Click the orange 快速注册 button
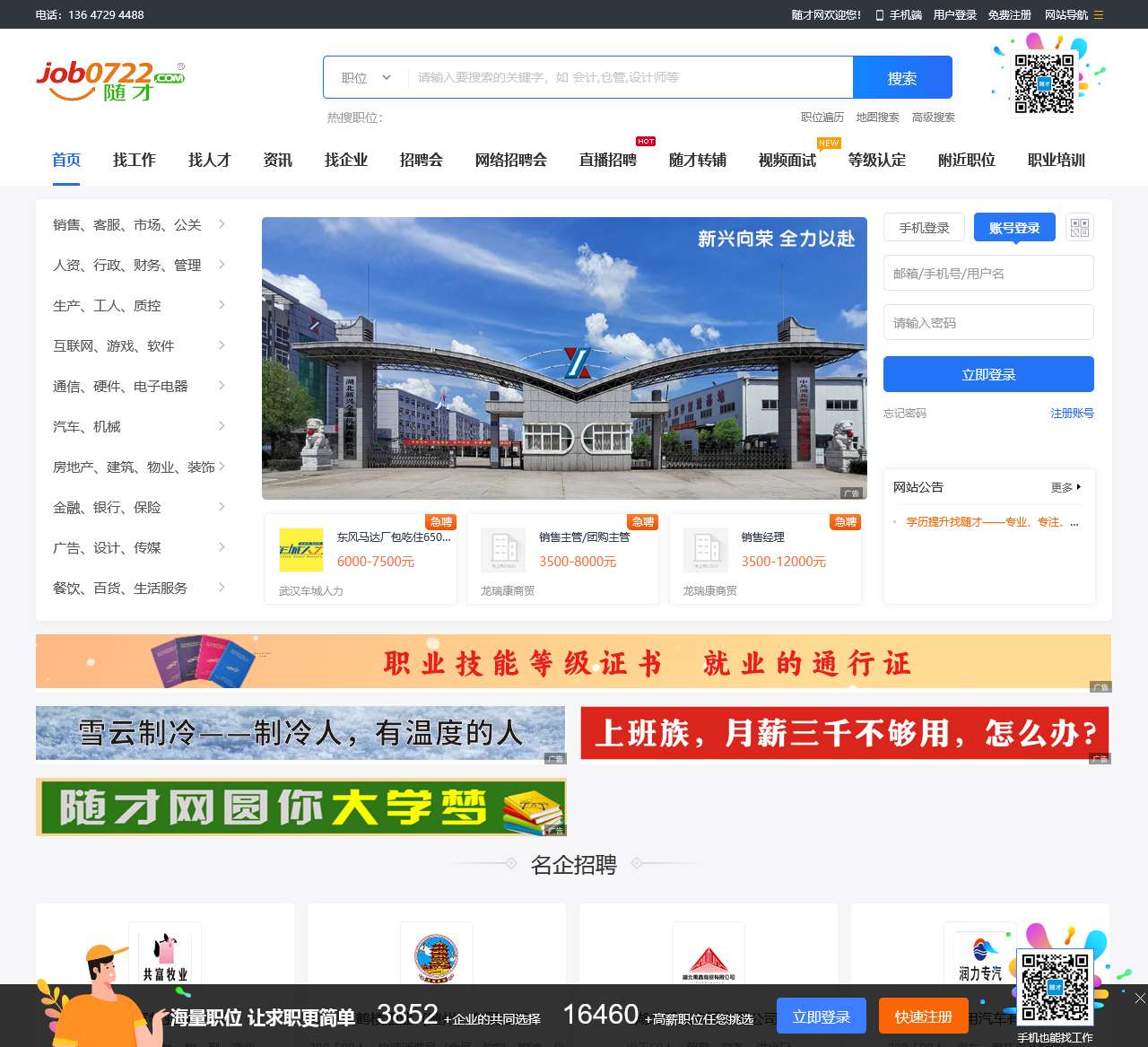The image size is (1148, 1047). 924,1016
